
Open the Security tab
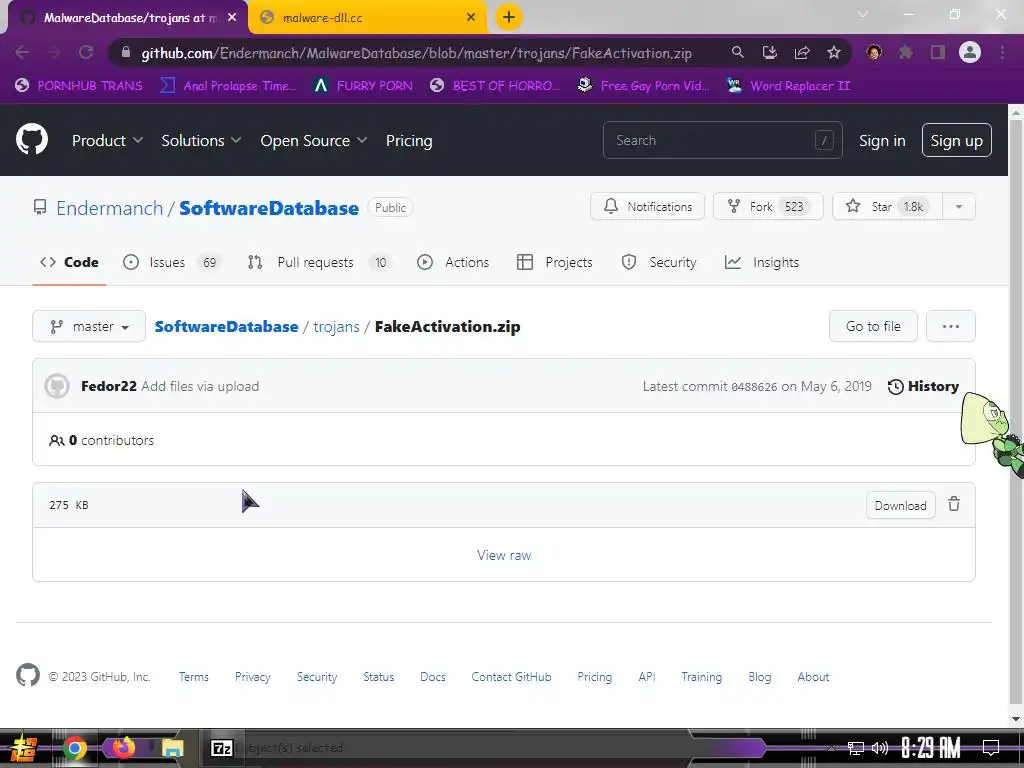coord(659,262)
